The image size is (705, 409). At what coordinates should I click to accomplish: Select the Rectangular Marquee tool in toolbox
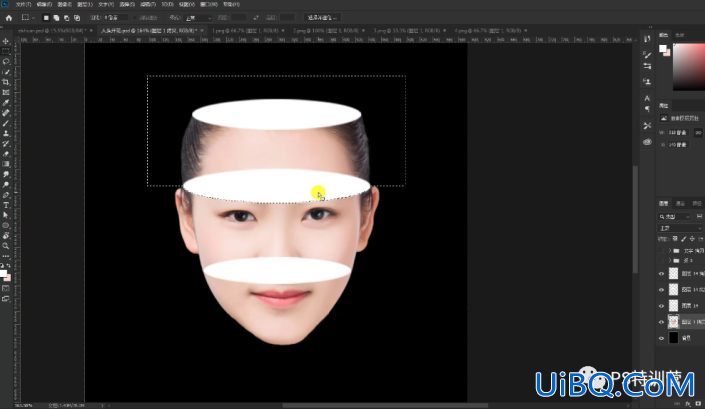pyautogui.click(x=6, y=51)
